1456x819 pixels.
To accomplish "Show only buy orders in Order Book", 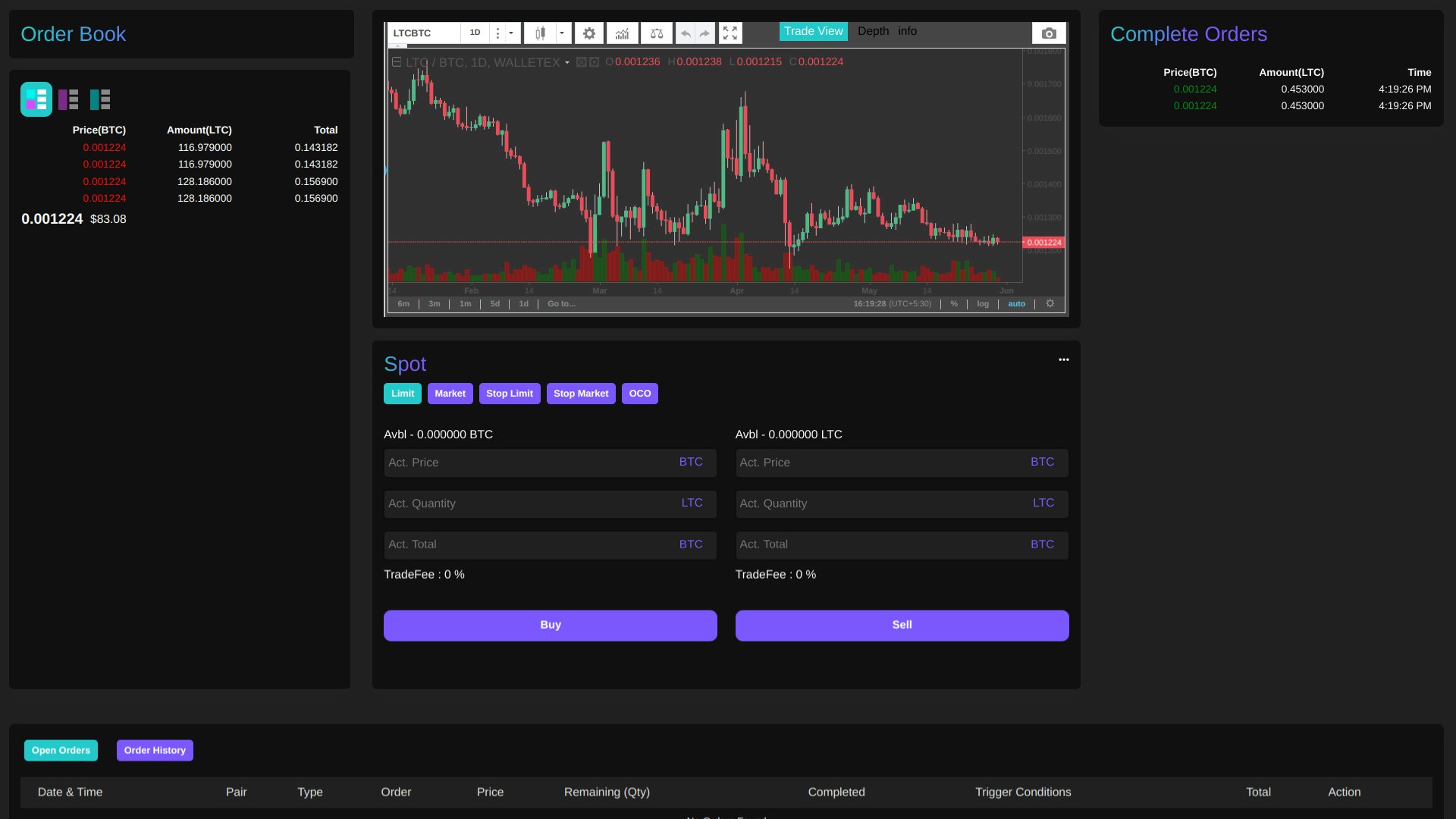I will [99, 99].
